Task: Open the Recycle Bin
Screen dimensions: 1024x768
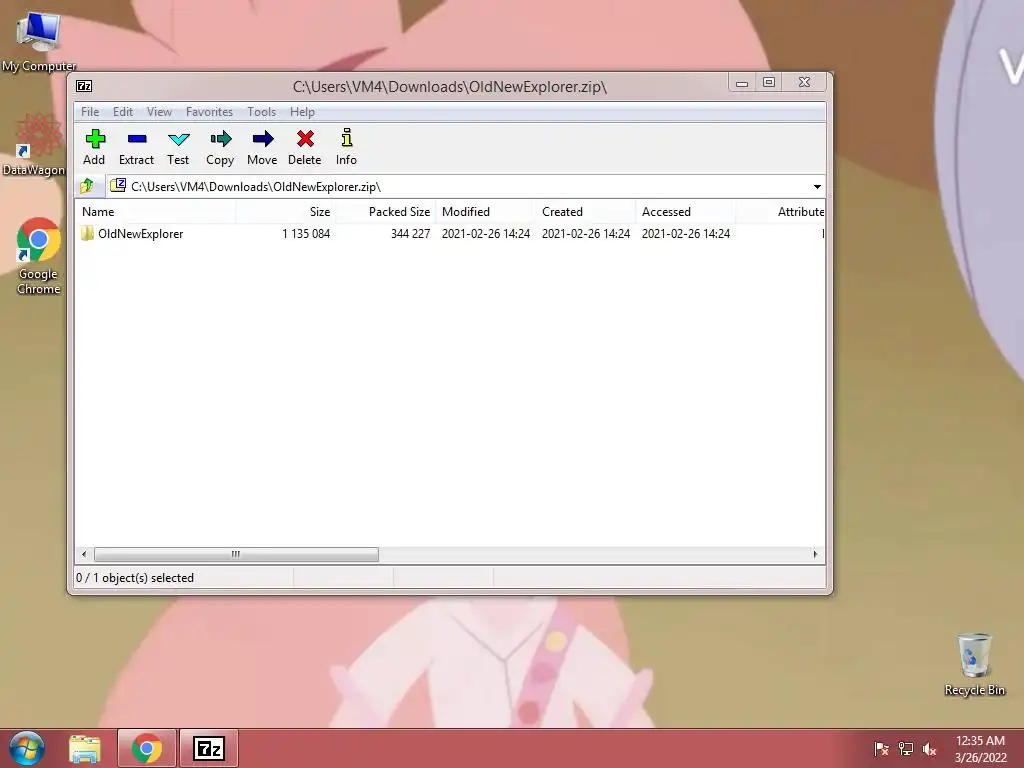Action: [x=974, y=664]
